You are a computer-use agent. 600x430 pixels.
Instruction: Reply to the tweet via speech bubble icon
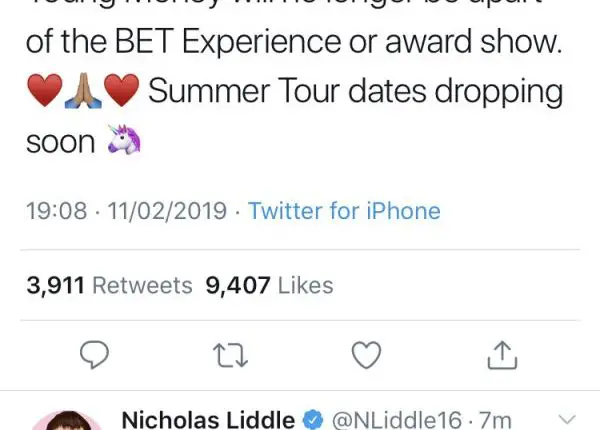[x=93, y=355]
